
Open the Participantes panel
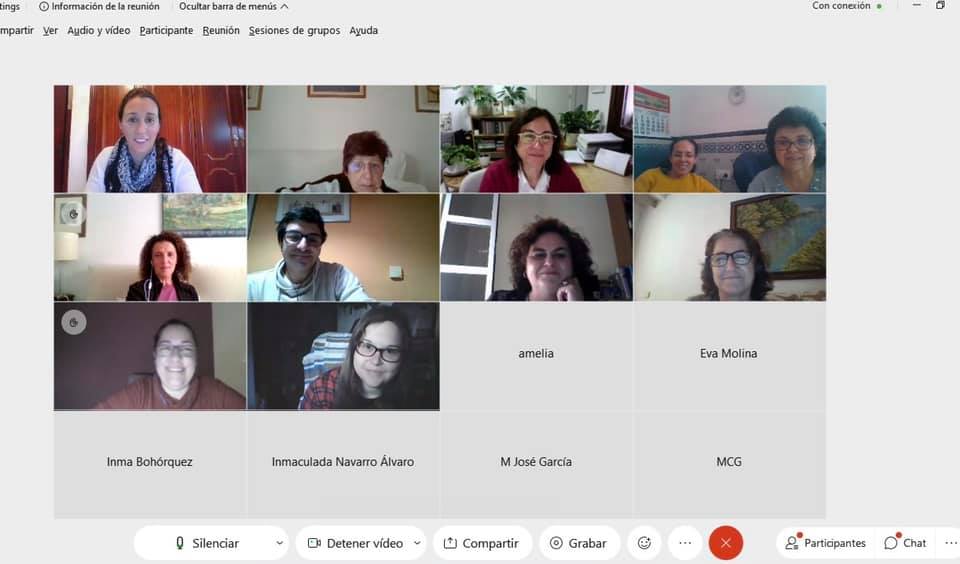825,543
